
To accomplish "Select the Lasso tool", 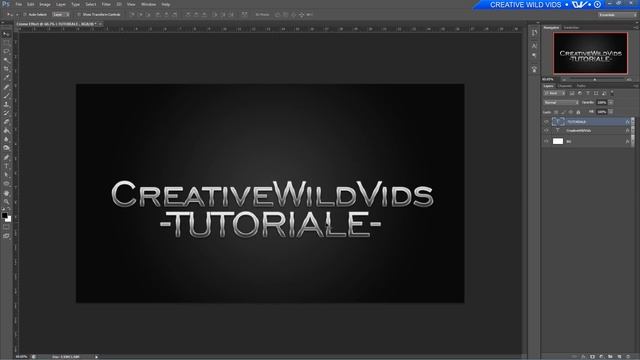I will pos(6,51).
